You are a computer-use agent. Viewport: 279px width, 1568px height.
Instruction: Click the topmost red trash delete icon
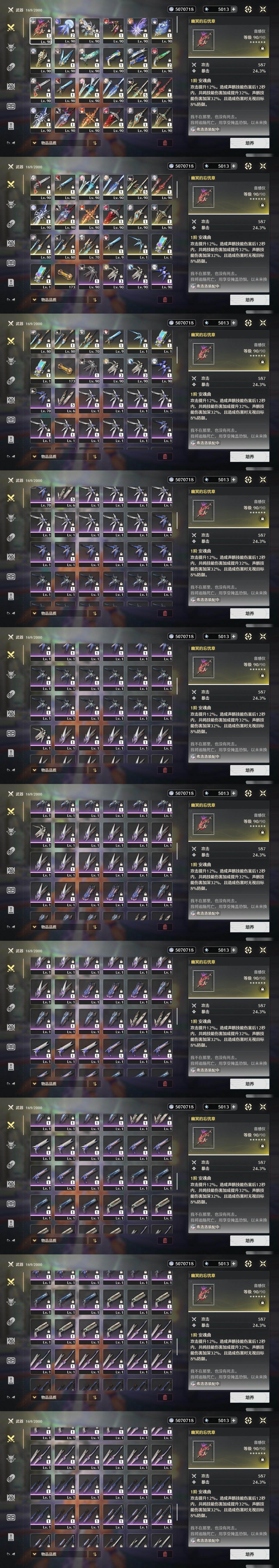165,143
